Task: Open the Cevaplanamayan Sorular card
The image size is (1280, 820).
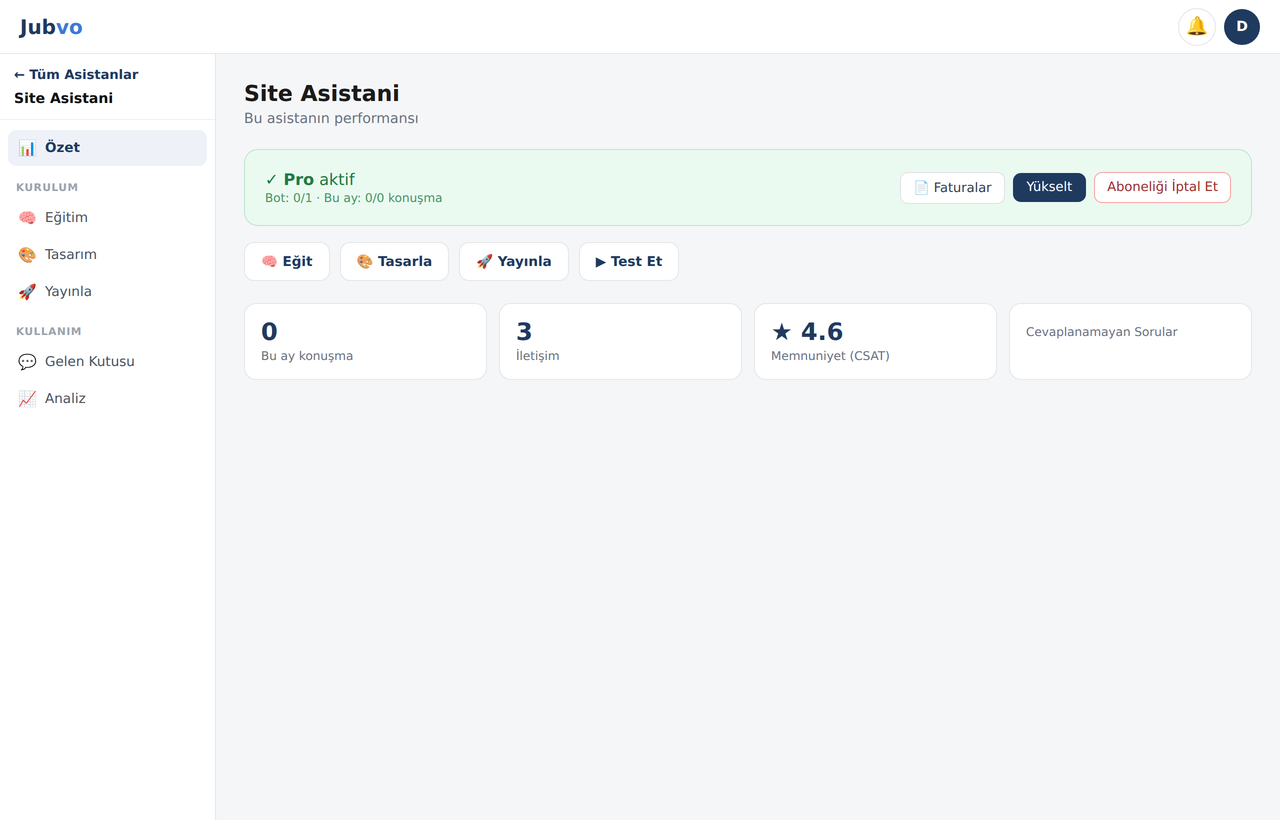Action: (x=1130, y=342)
